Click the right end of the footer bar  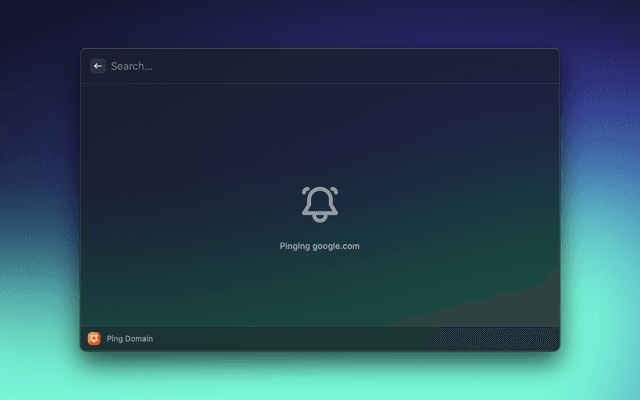point(530,339)
